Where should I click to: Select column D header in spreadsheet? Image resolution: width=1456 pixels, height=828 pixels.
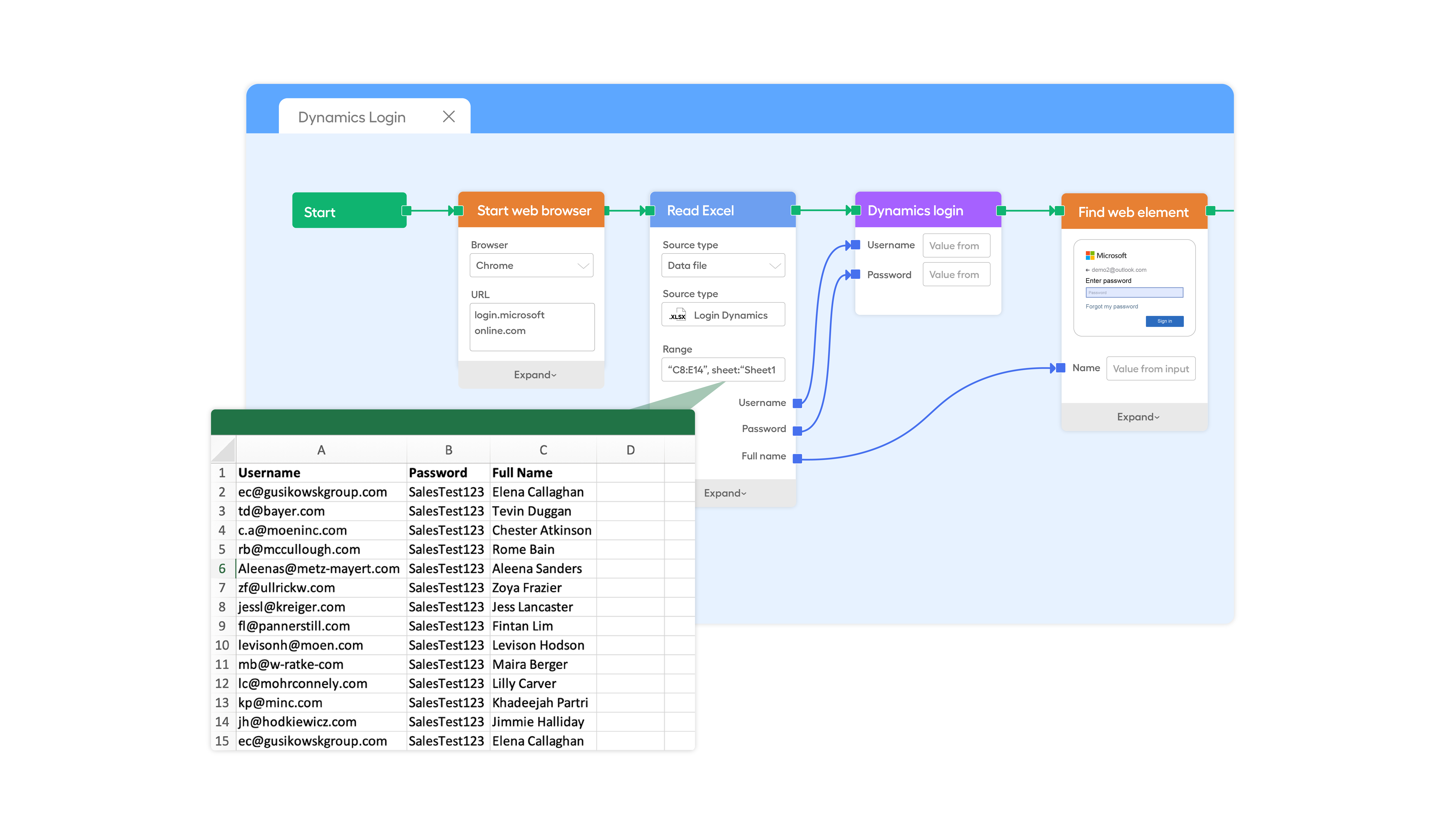(630, 450)
